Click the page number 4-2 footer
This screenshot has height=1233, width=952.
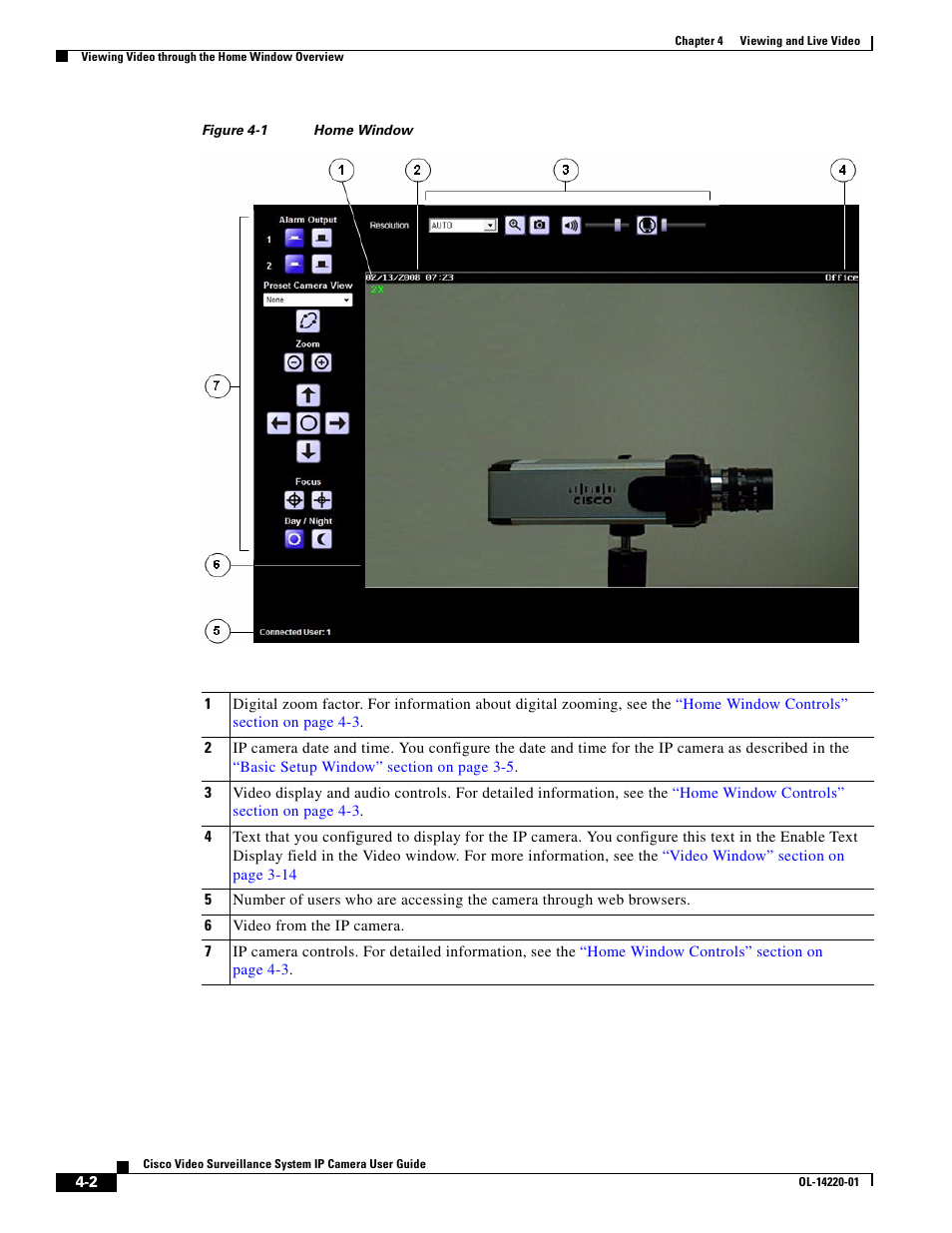click(87, 1182)
